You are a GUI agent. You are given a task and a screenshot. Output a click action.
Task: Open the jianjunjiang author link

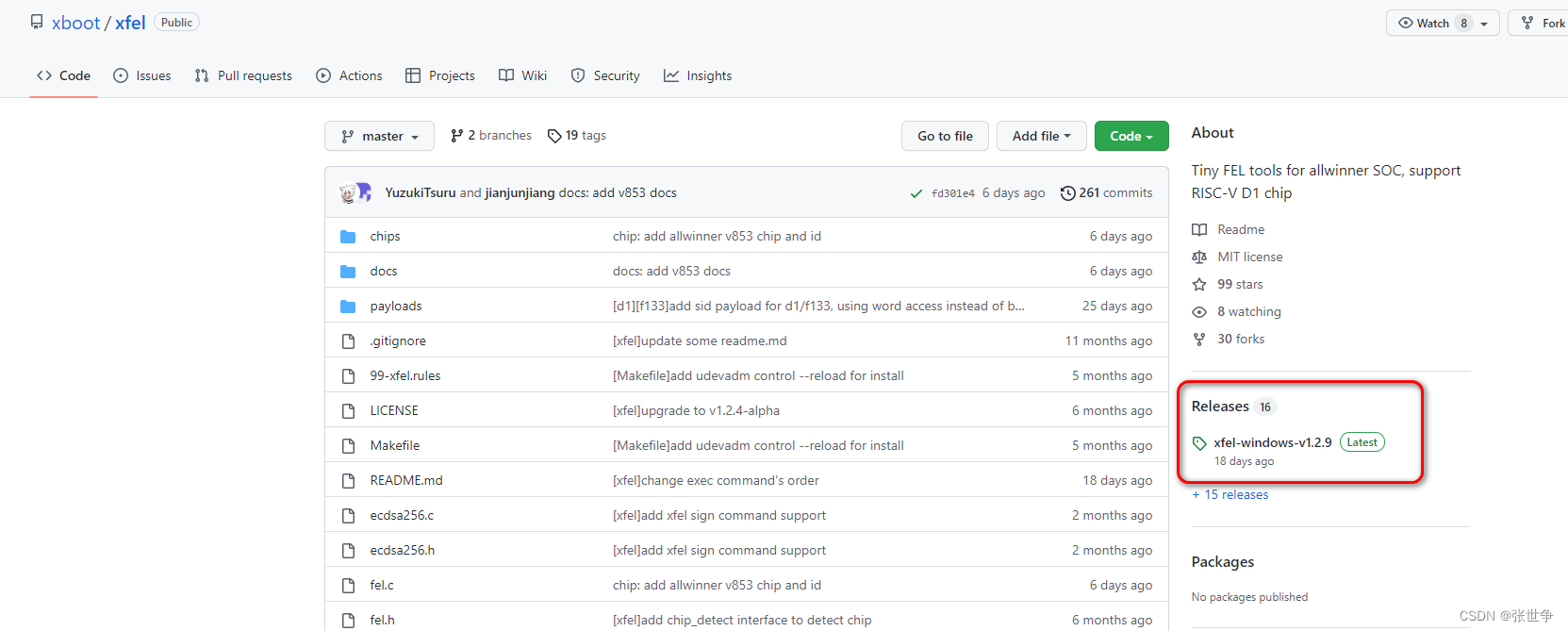point(520,193)
